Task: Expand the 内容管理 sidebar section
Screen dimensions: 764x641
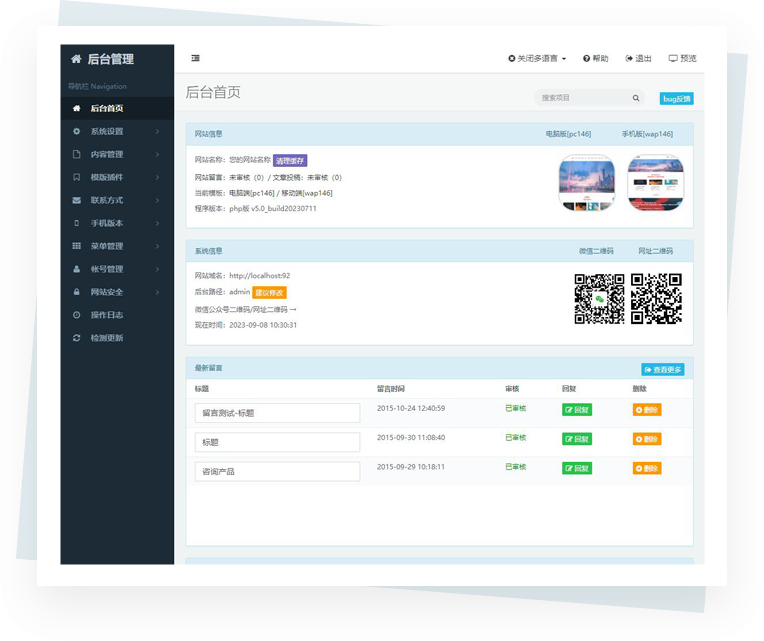Action: point(115,154)
